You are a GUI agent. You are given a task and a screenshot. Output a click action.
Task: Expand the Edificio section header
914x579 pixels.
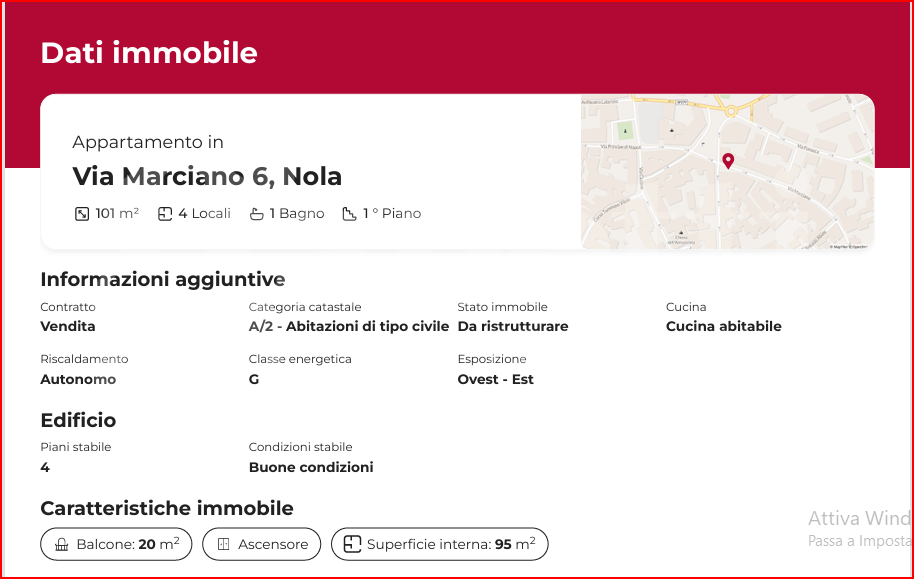[x=78, y=420]
